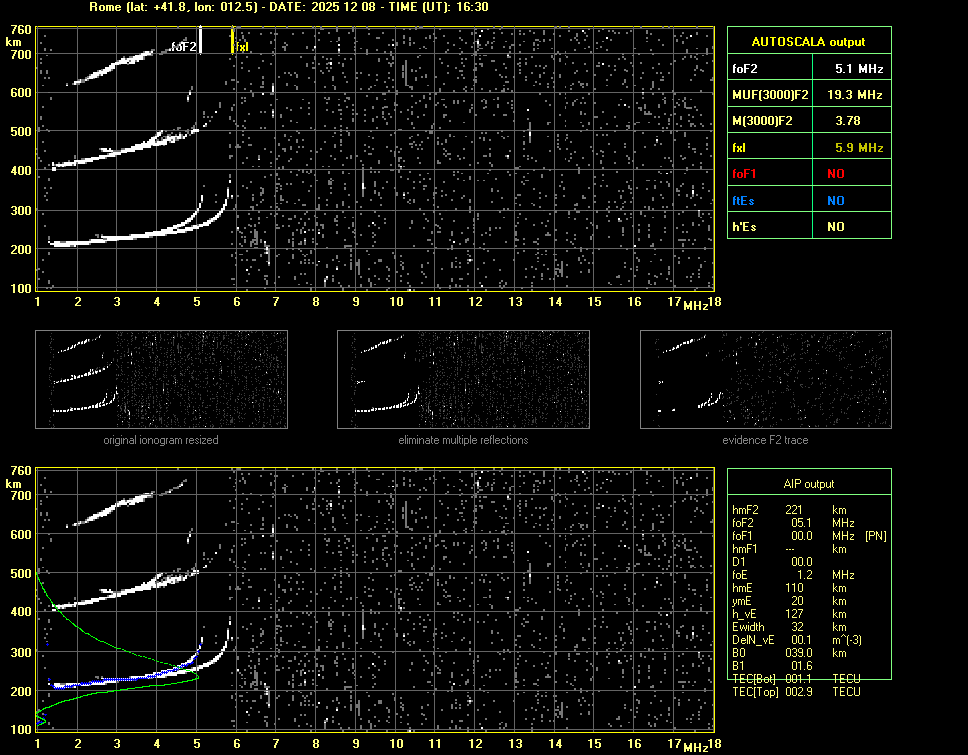Select the "eliminate multiple reflections" thumbnail
968x755 pixels.
tap(463, 379)
